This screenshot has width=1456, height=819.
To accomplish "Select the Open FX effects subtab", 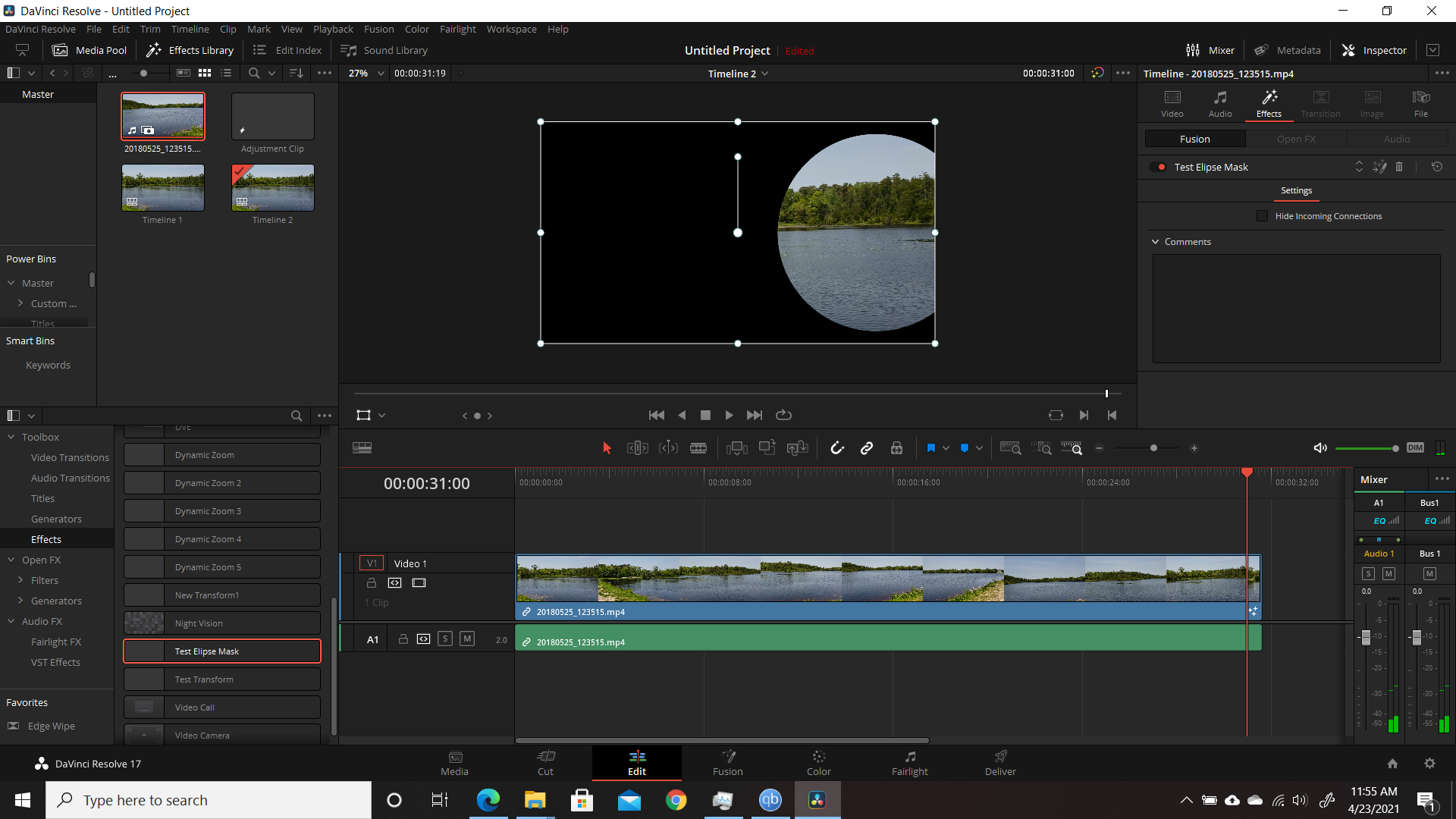I will point(1296,139).
